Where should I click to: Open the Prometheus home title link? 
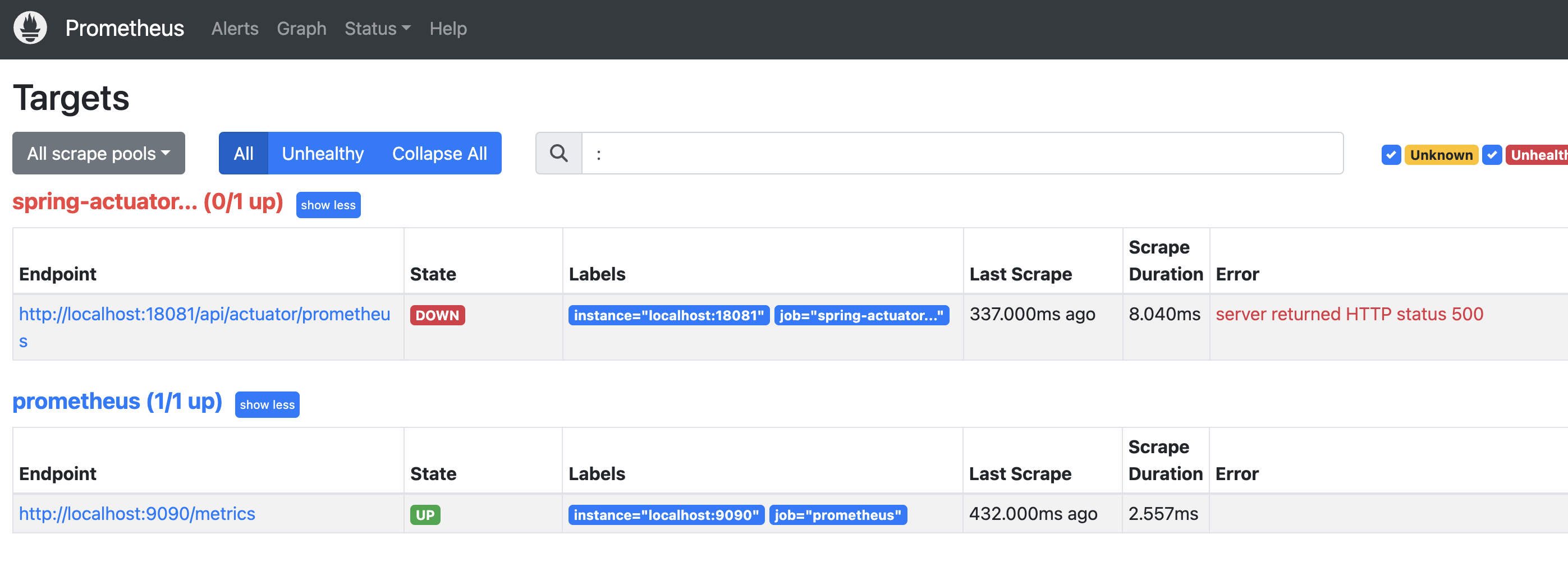coord(124,29)
